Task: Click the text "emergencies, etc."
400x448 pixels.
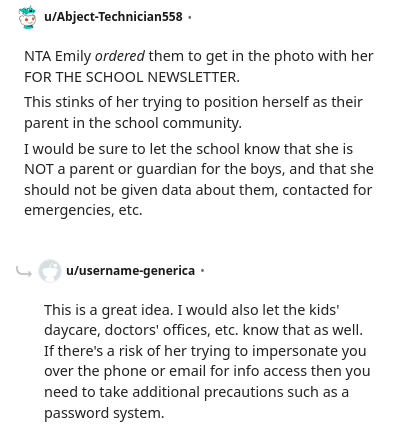Action: click(x=83, y=210)
